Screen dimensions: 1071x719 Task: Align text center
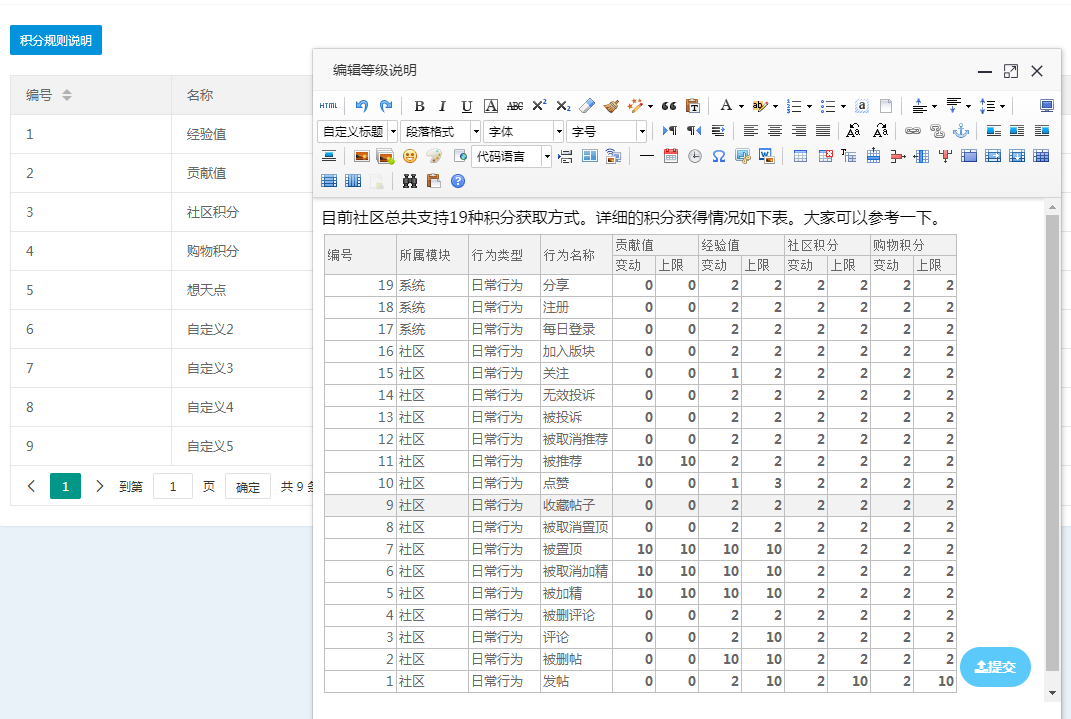click(x=775, y=130)
